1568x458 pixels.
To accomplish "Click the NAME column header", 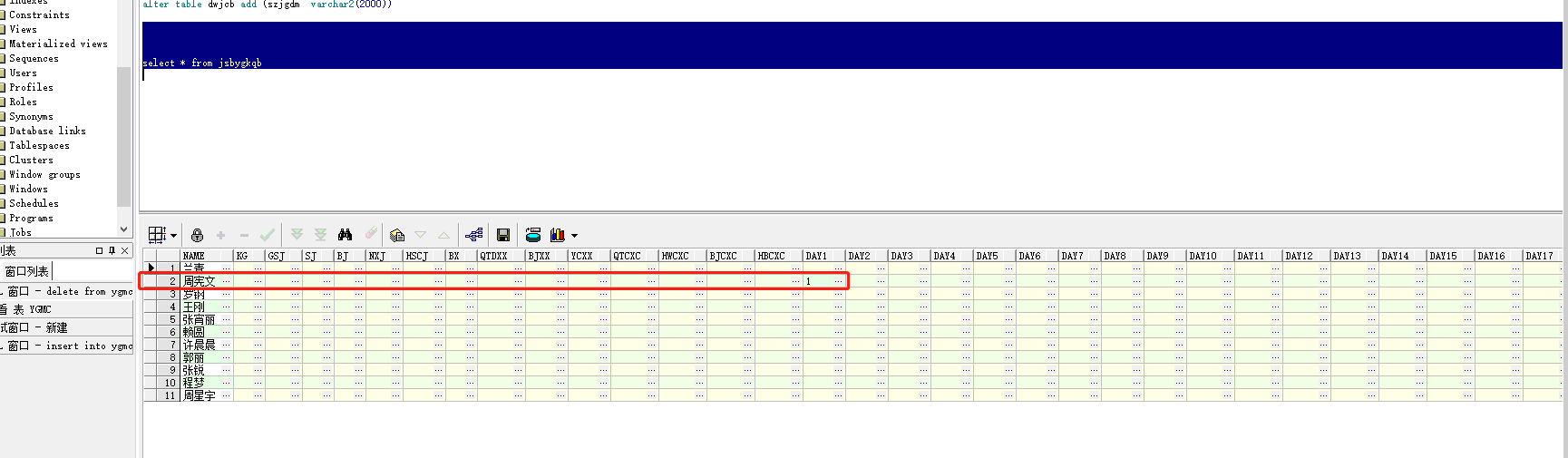I will click(207, 256).
